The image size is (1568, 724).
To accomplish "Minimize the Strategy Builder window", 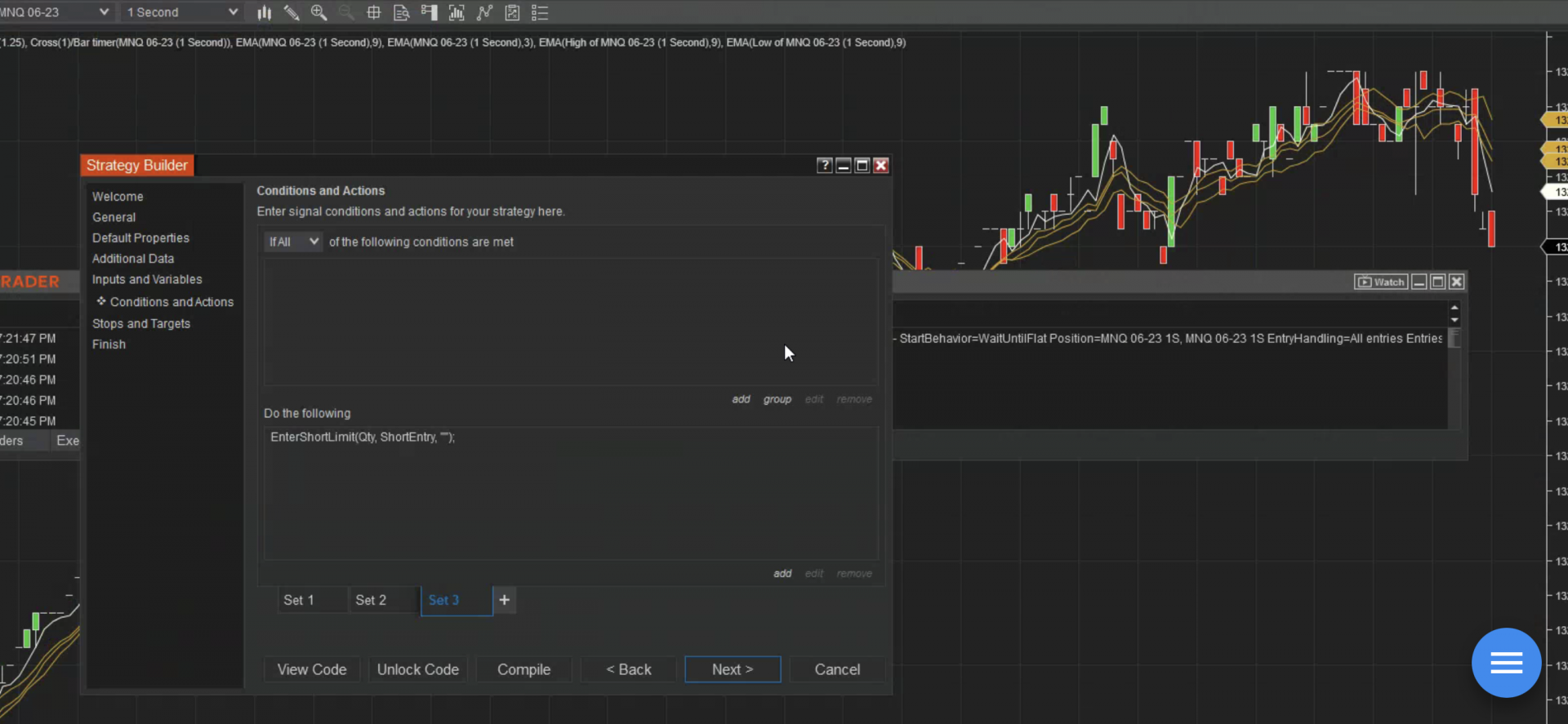I will coord(844,166).
